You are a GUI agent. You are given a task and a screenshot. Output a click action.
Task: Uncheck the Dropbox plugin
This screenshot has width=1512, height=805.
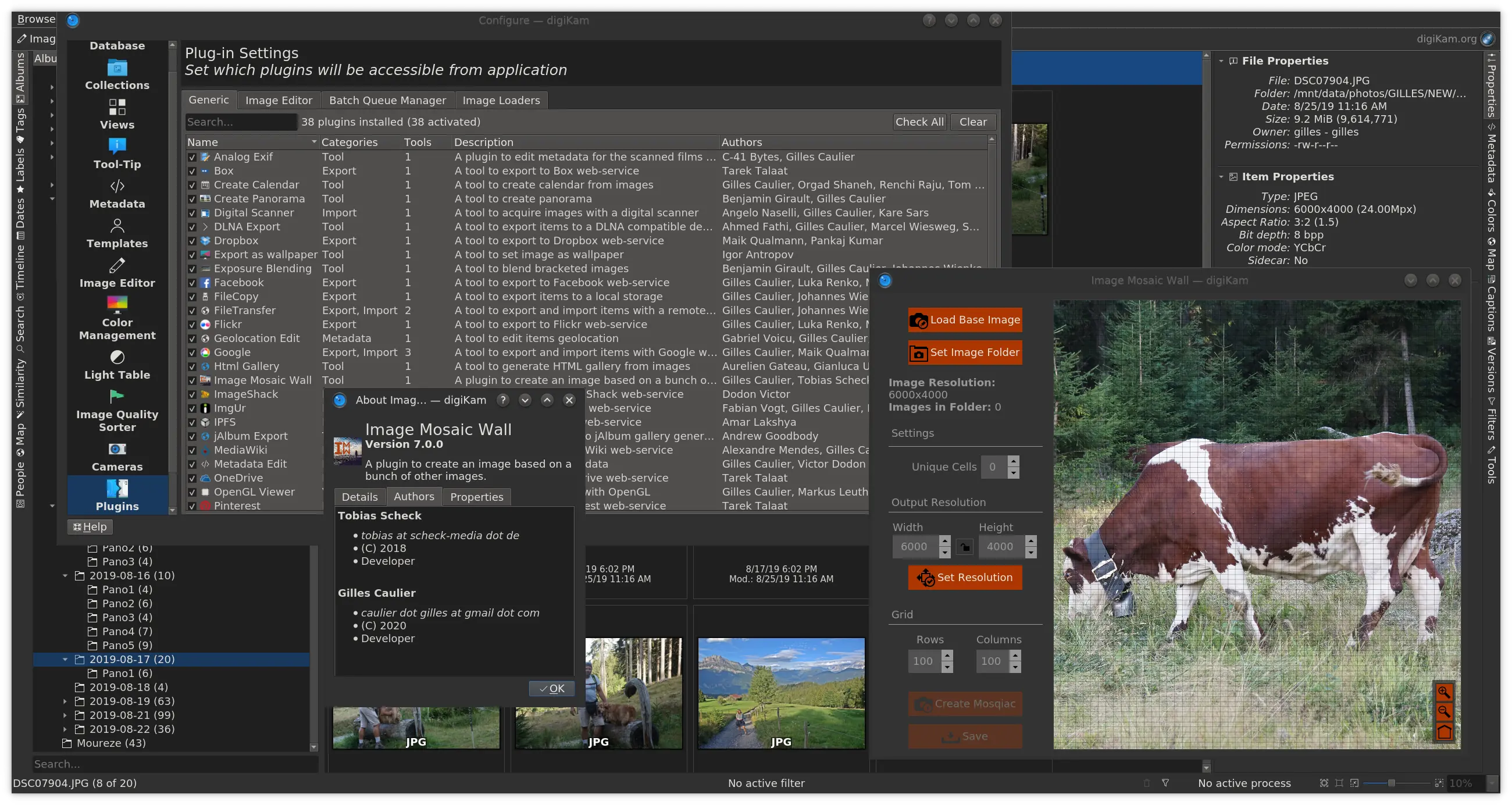(192, 241)
